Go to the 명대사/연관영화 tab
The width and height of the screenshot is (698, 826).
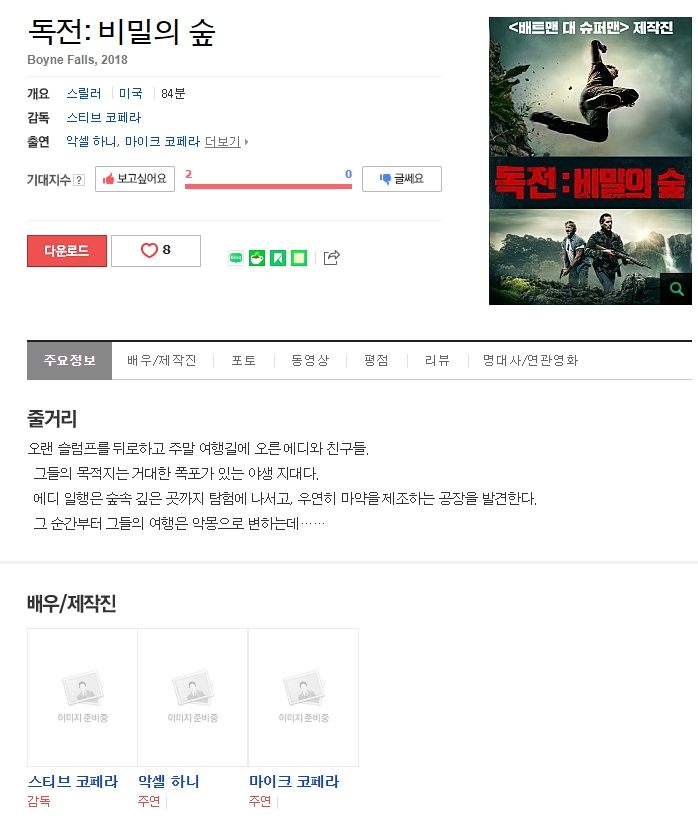tap(530, 360)
